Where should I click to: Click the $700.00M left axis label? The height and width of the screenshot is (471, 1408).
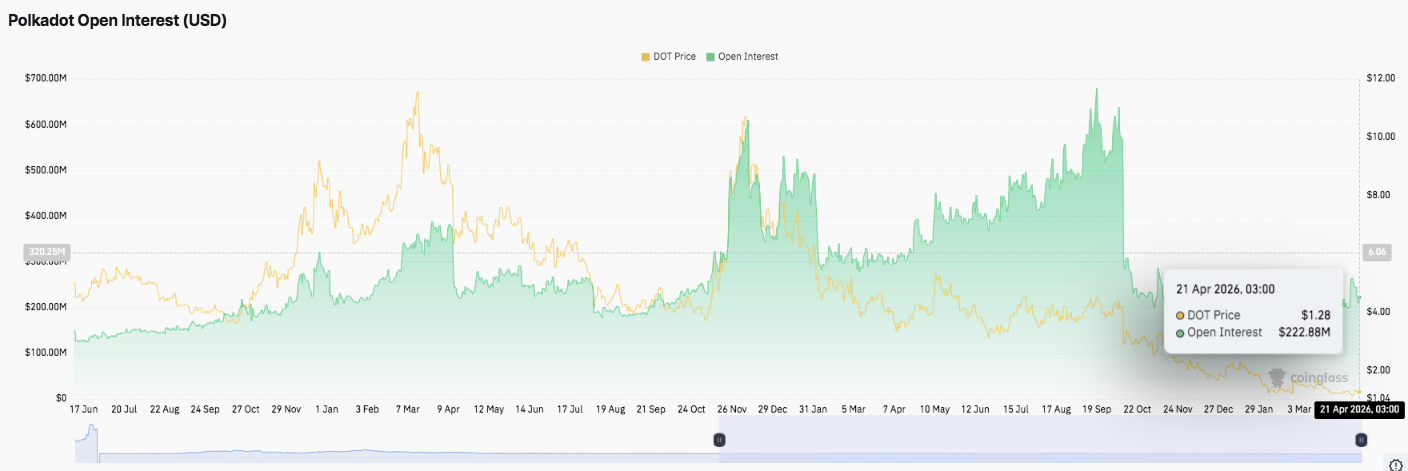46,79
